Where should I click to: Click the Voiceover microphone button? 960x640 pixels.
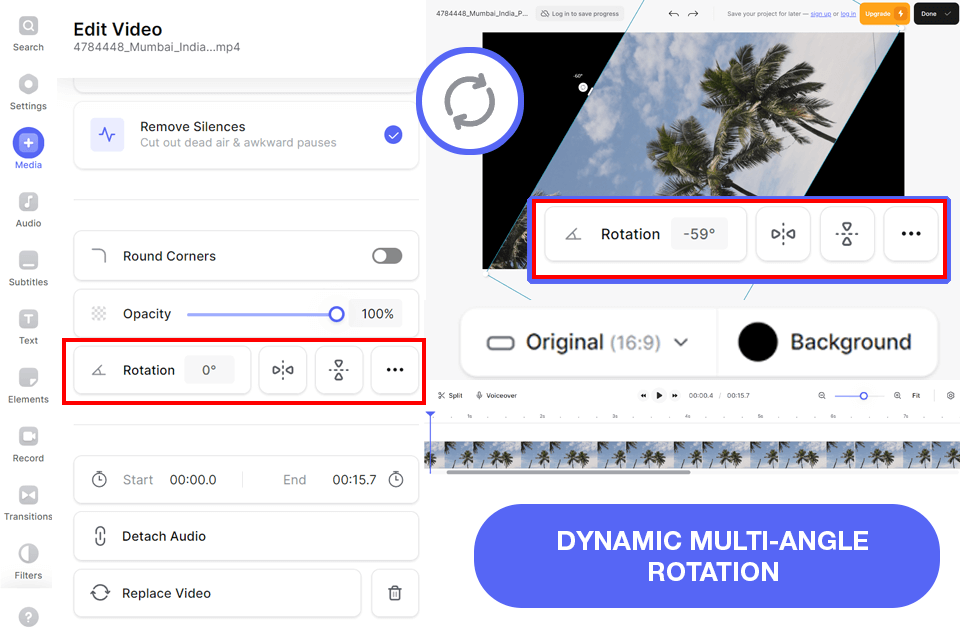point(497,396)
